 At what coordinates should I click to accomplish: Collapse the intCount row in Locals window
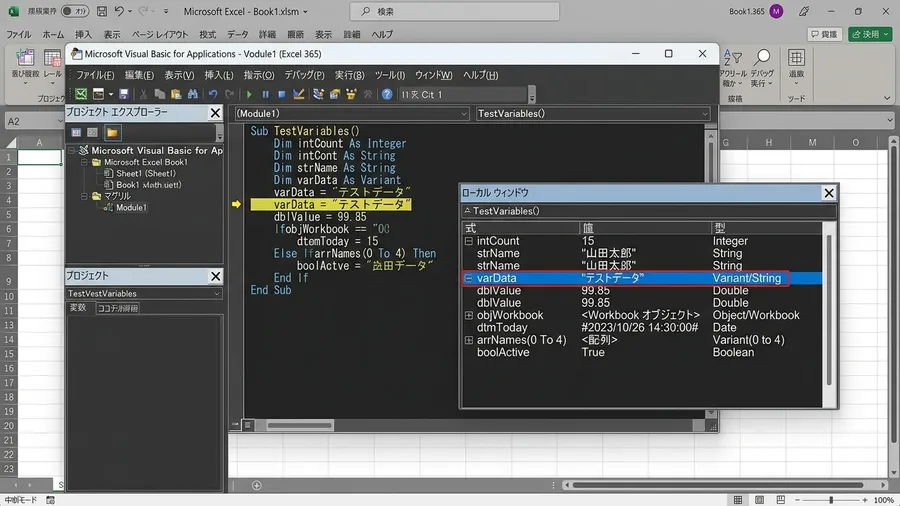[x=468, y=241]
